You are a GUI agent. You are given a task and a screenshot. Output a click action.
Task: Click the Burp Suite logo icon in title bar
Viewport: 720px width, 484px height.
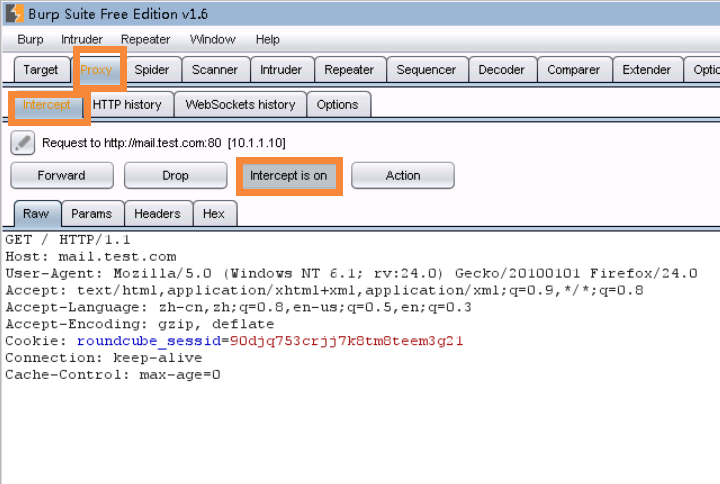pyautogui.click(x=14, y=13)
